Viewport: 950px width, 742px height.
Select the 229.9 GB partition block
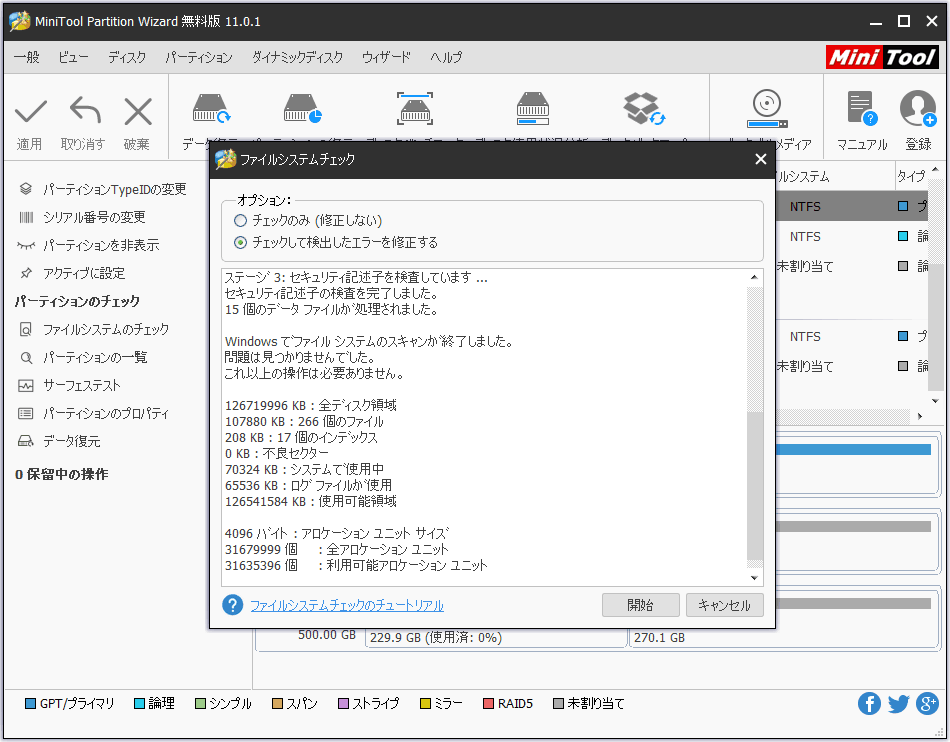click(x=496, y=637)
